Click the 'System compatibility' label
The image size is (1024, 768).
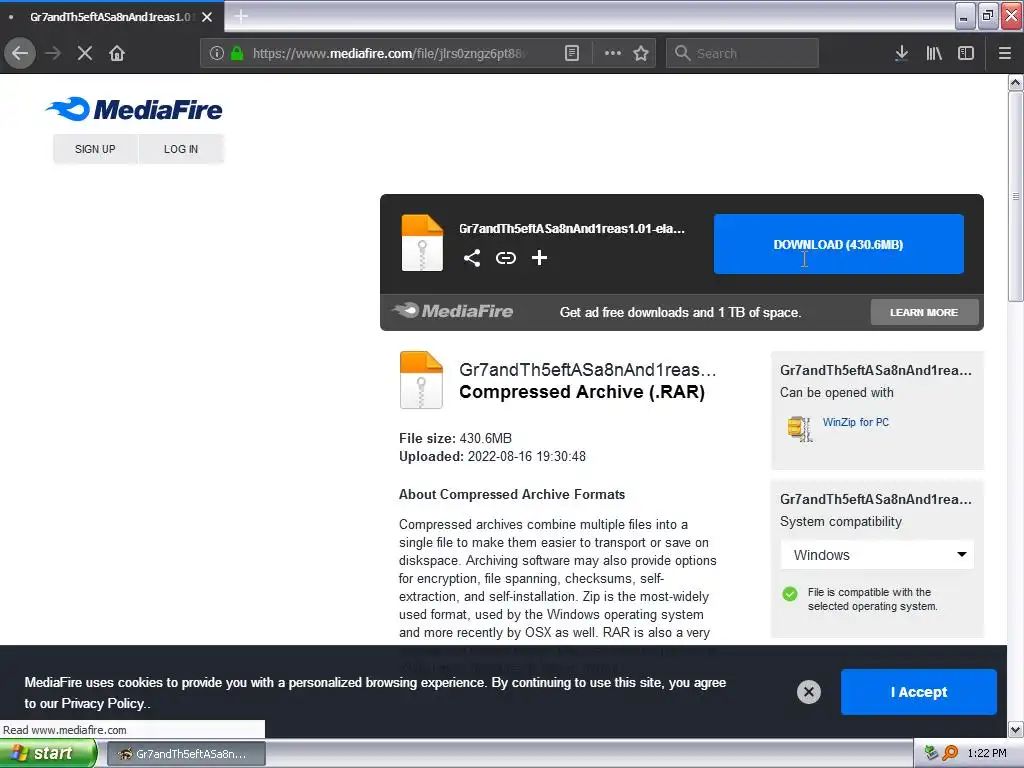(x=840, y=521)
